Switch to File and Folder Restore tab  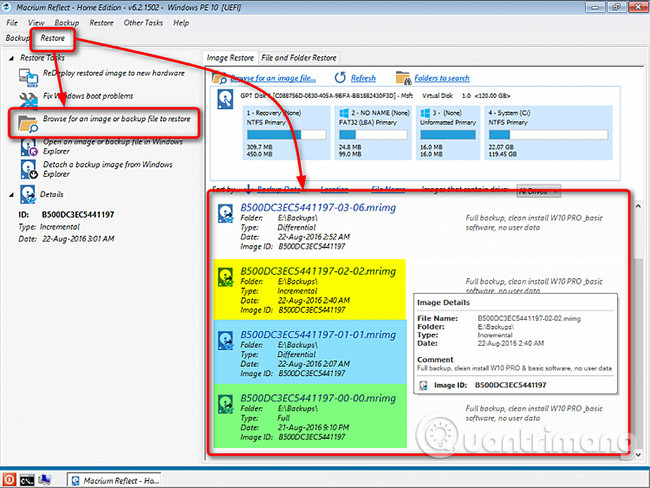pos(293,58)
